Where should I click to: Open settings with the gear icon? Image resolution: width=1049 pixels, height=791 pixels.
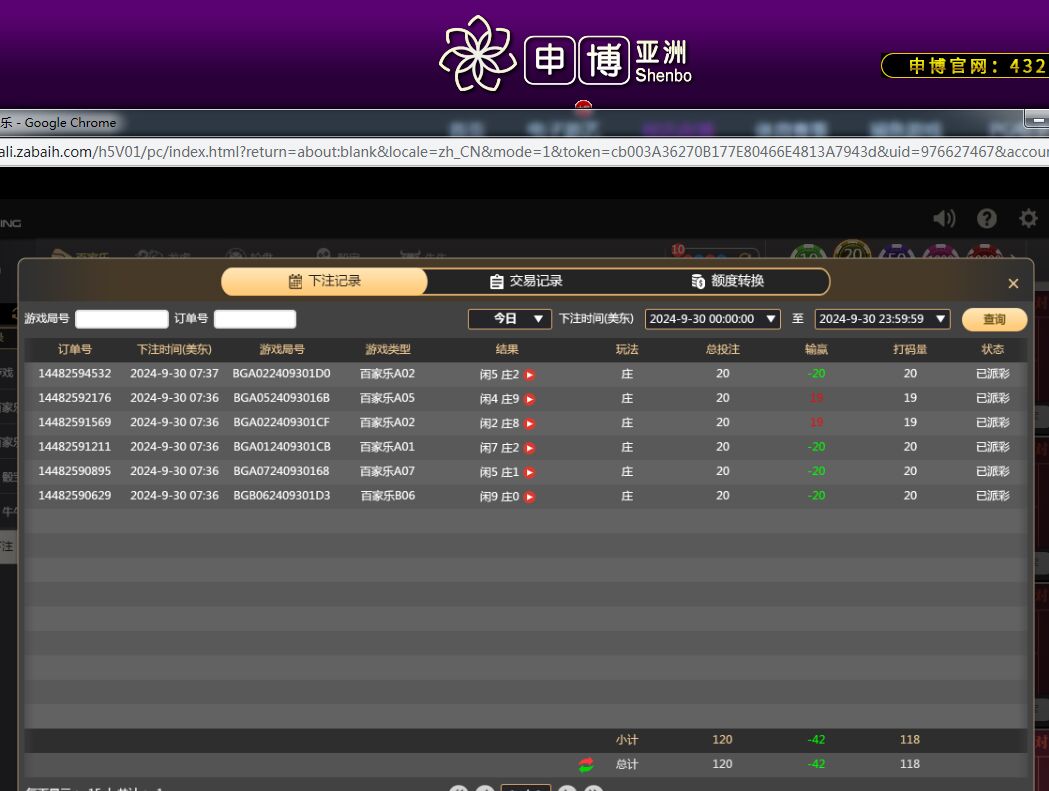coord(1028,218)
